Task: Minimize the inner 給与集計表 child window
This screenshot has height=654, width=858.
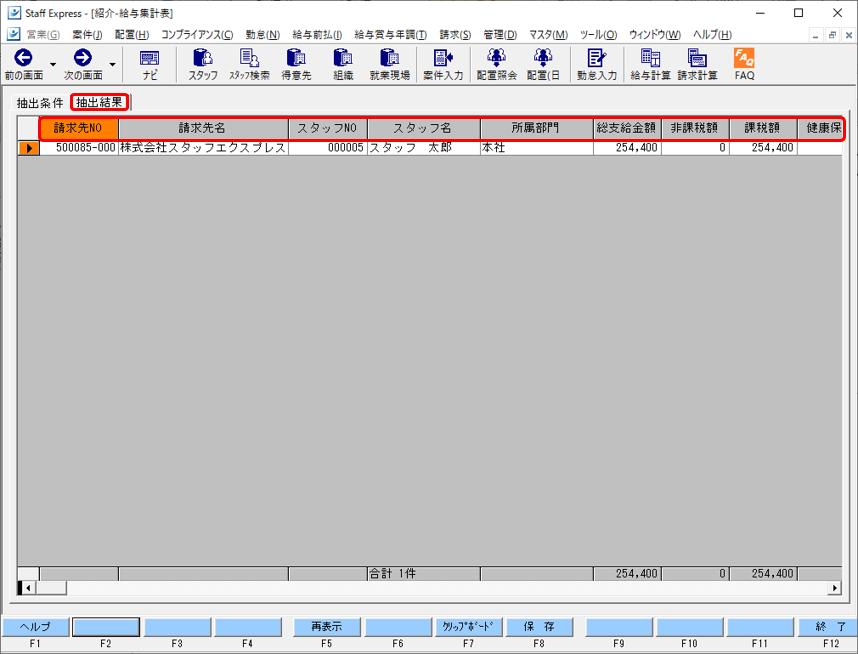Action: (x=815, y=35)
